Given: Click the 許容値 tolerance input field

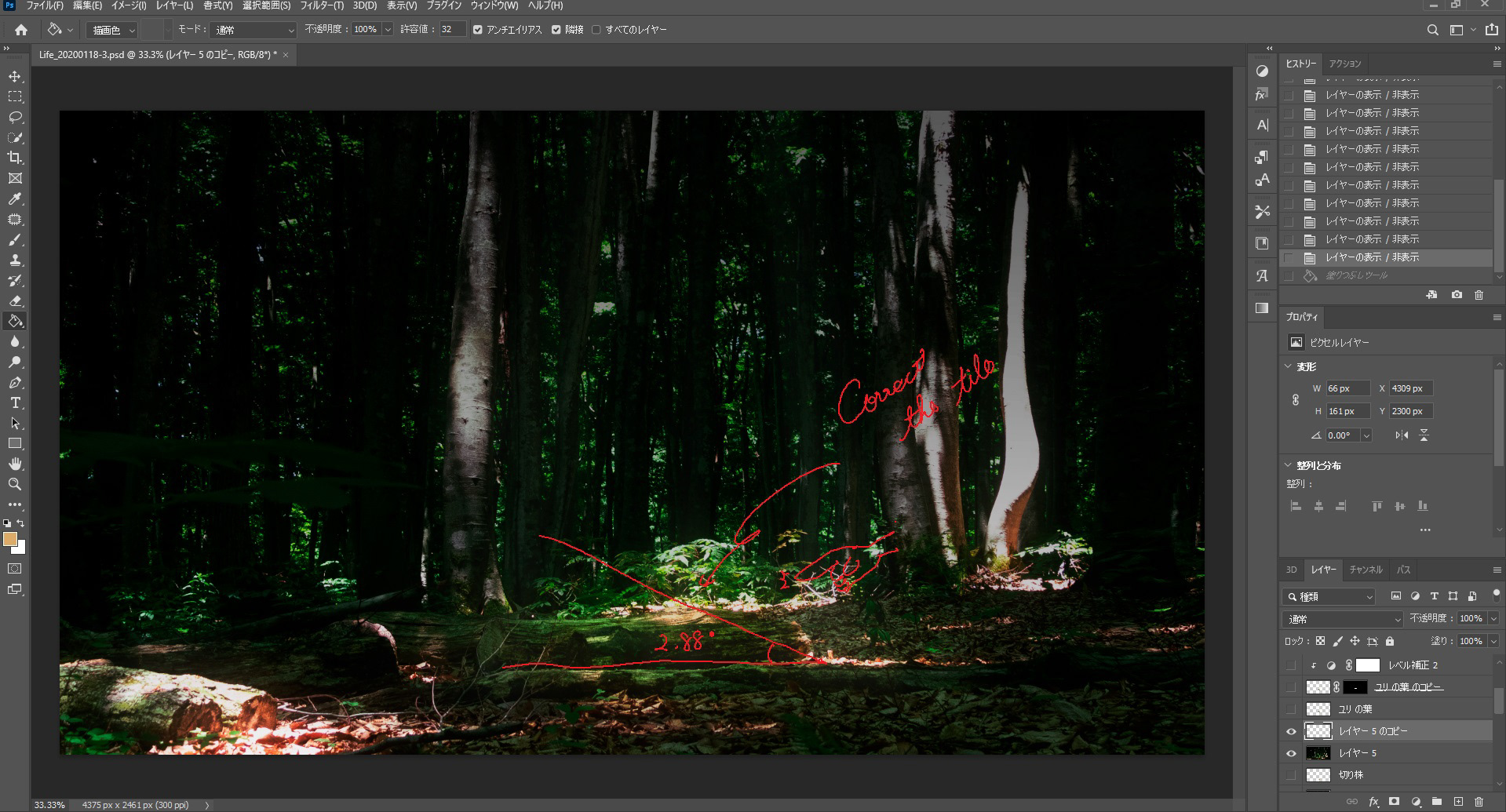Looking at the screenshot, I should click(453, 30).
